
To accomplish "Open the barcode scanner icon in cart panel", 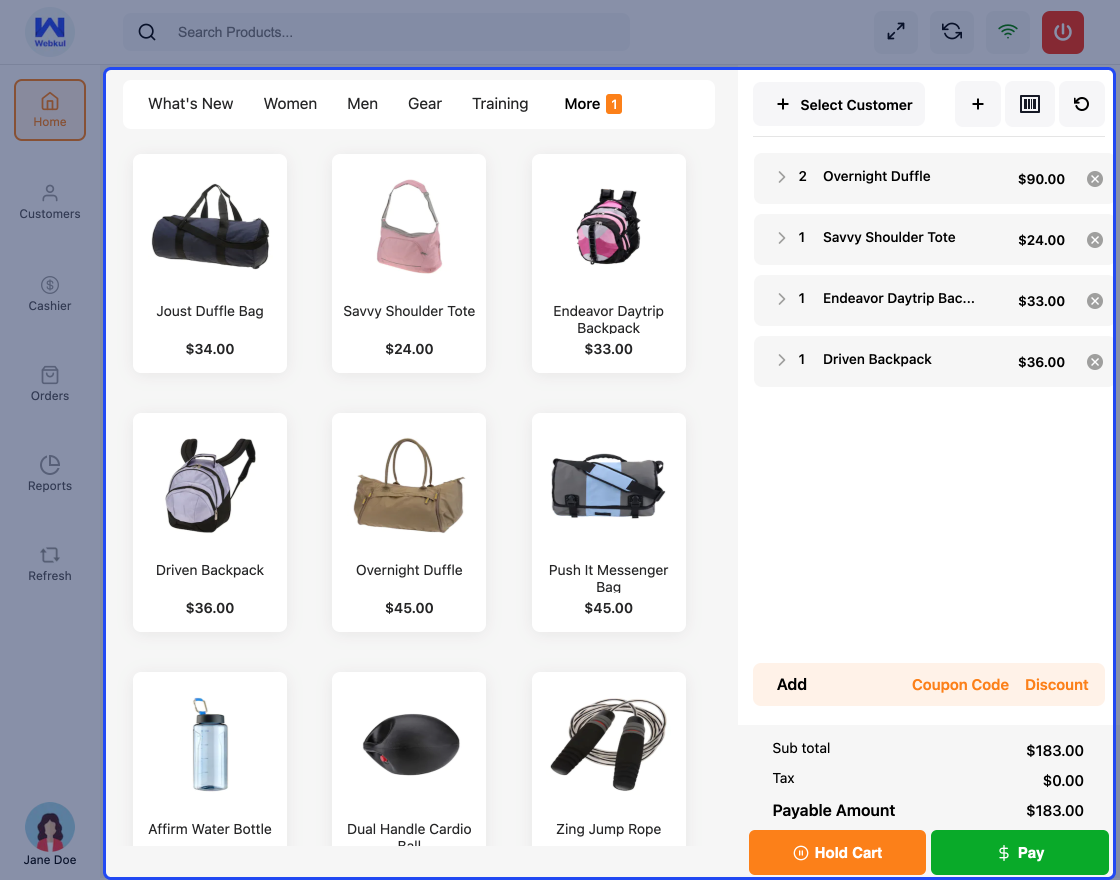I will click(1030, 104).
